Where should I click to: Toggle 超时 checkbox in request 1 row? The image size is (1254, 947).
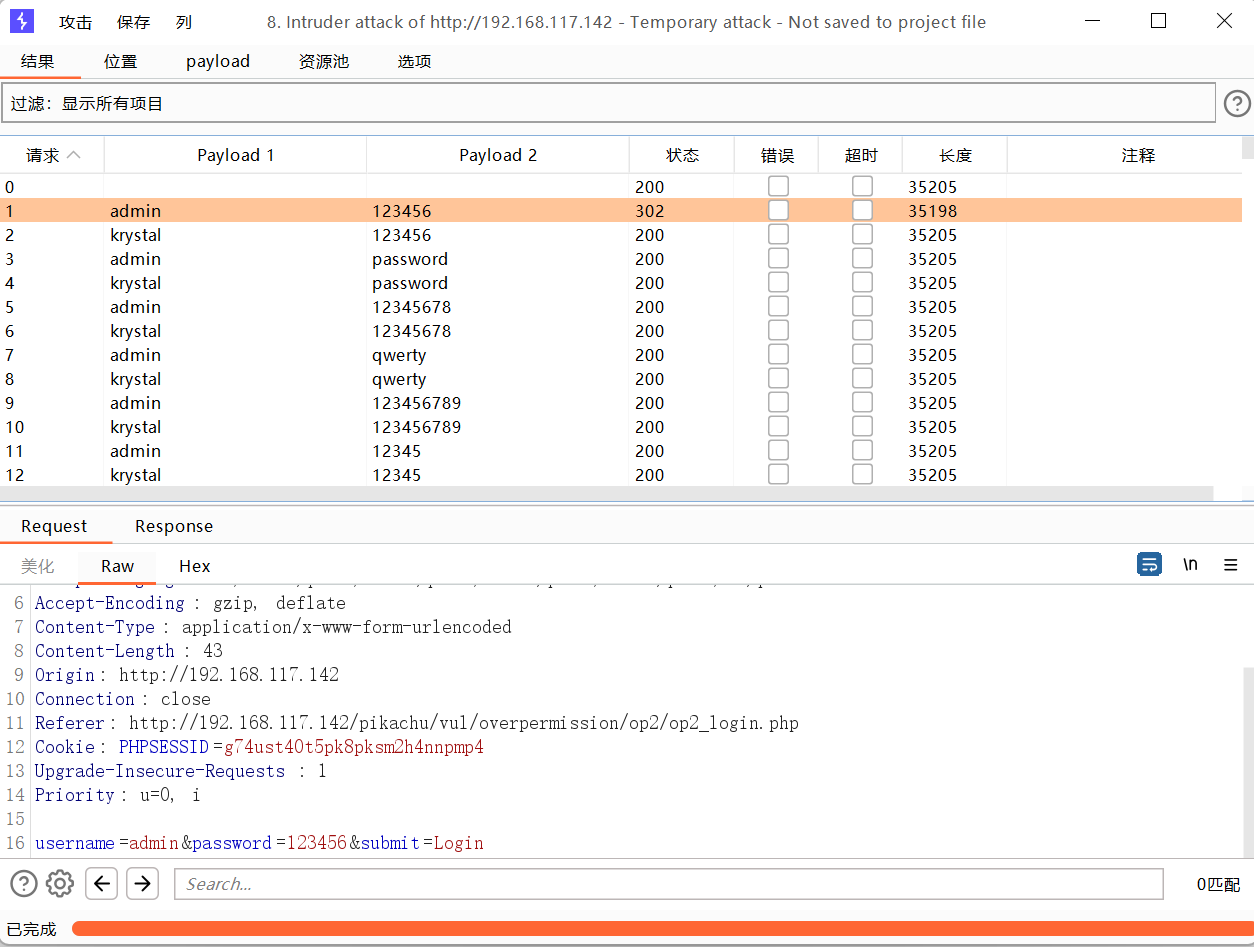pyautogui.click(x=862, y=210)
